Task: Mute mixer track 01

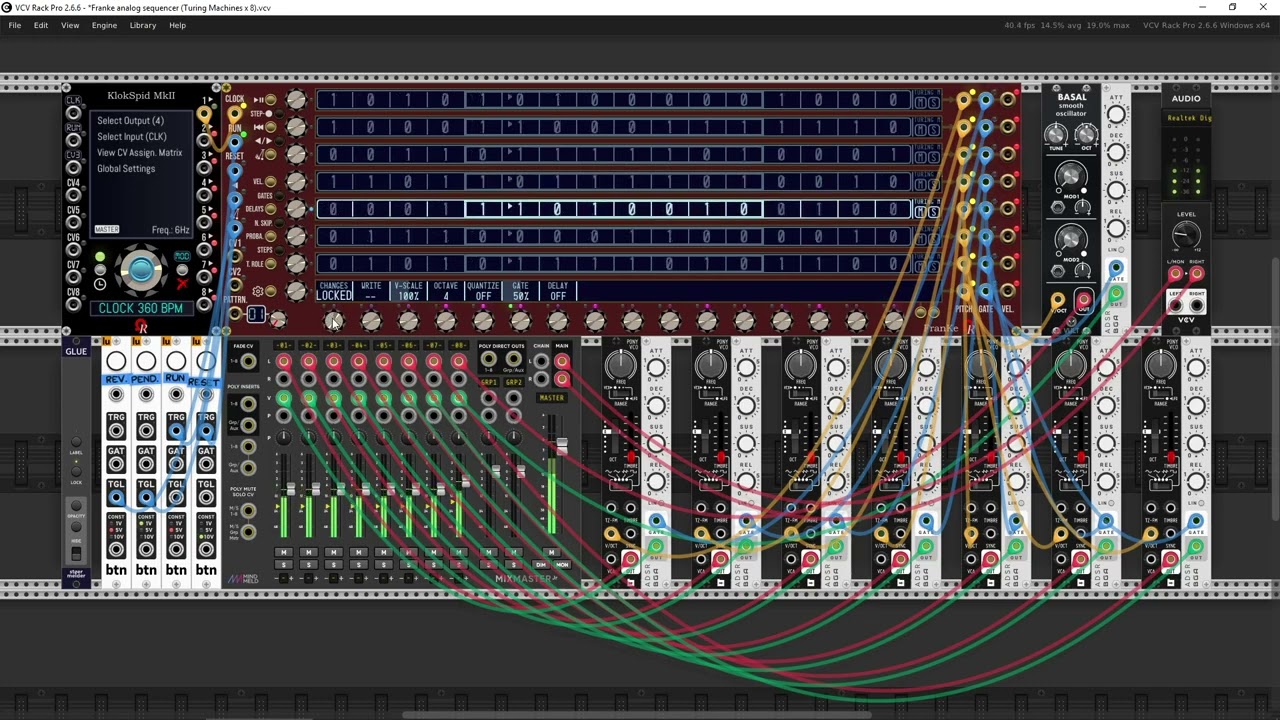Action: [x=284, y=552]
